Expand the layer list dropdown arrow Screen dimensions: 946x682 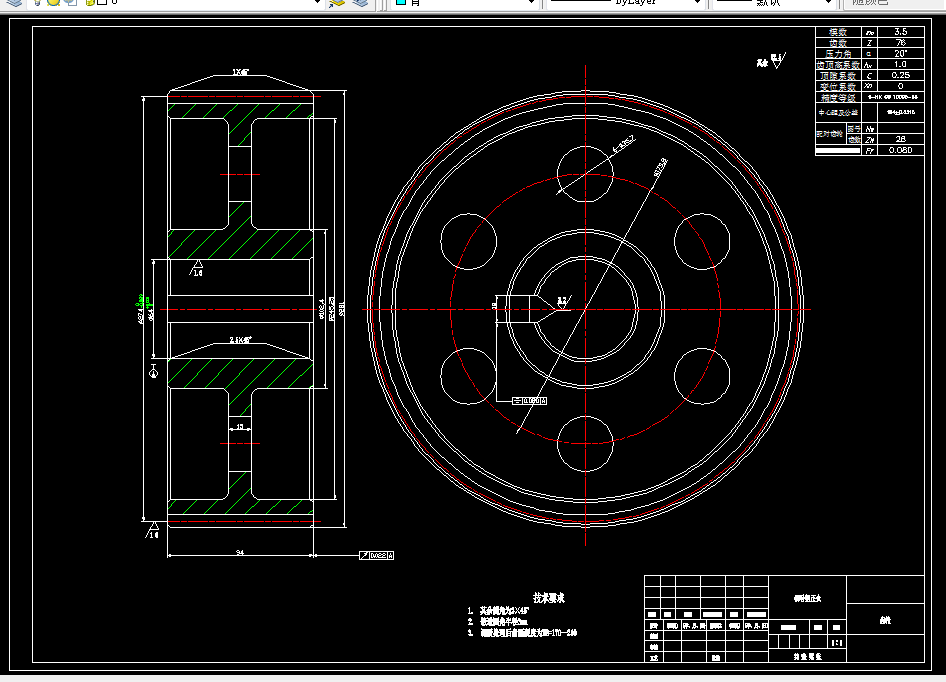[317, 2]
